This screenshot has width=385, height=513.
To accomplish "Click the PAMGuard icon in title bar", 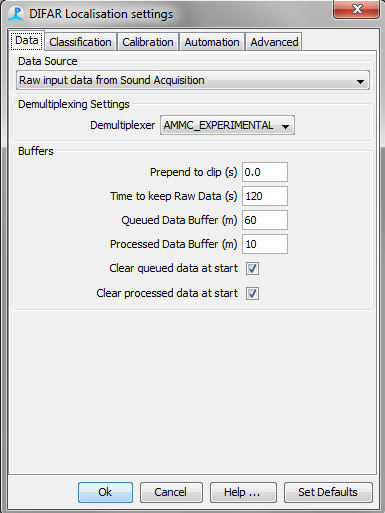I will point(16,14).
